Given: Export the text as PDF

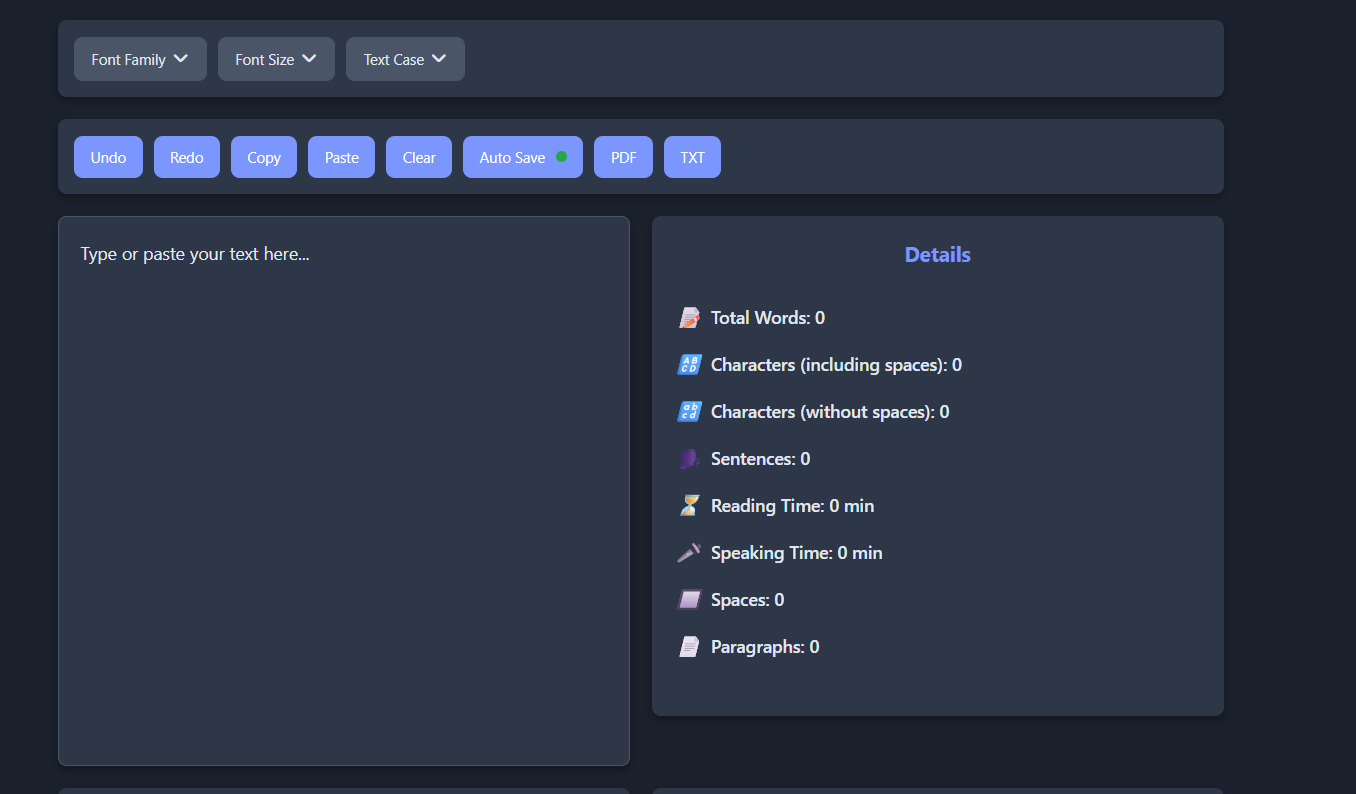Looking at the screenshot, I should [623, 157].
